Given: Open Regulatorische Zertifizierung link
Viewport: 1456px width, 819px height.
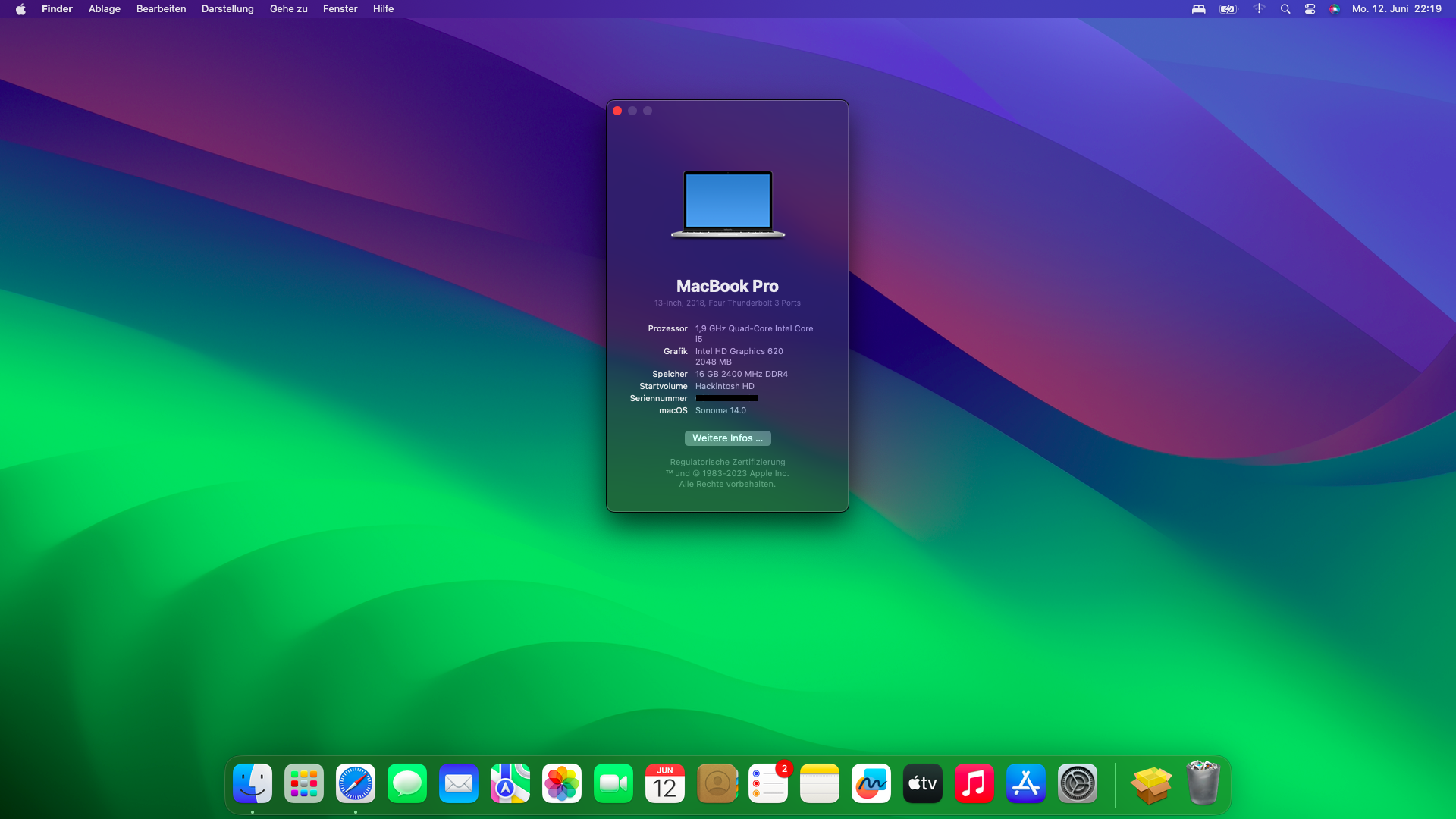Looking at the screenshot, I should tap(727, 462).
